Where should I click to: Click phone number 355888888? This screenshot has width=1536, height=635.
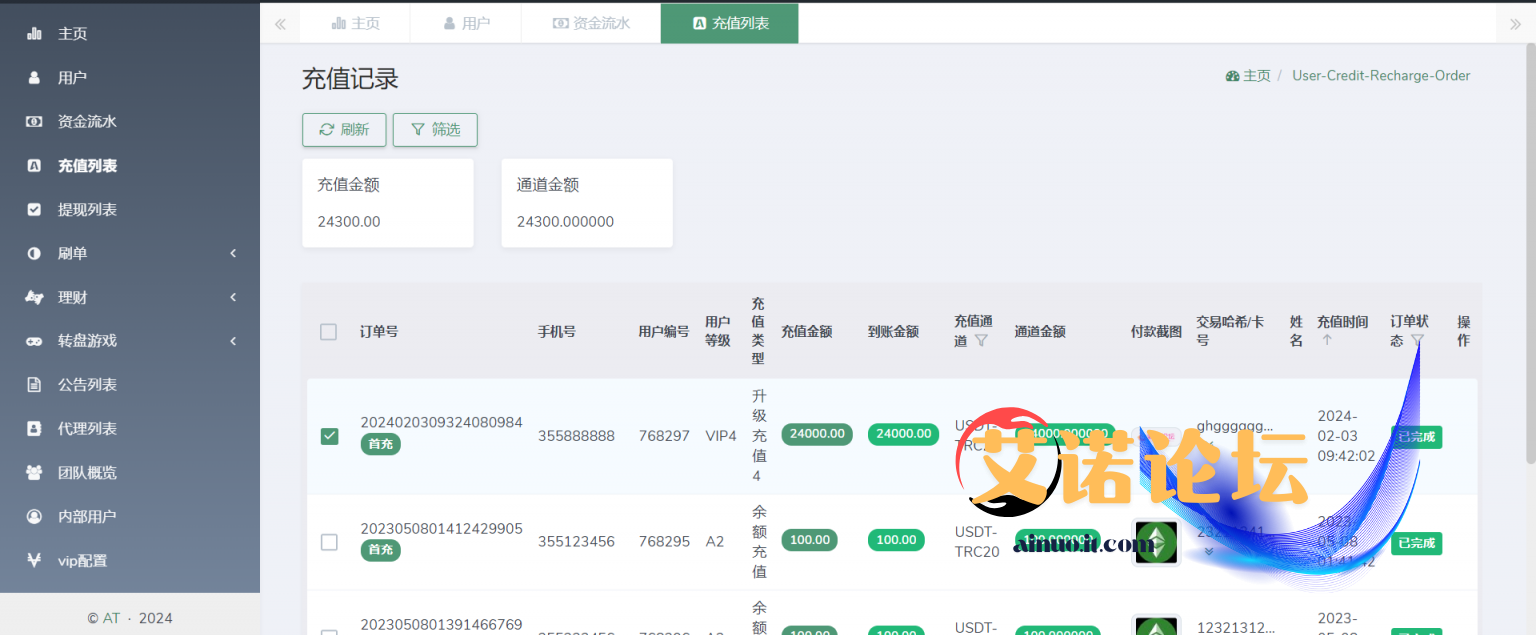[x=576, y=436]
